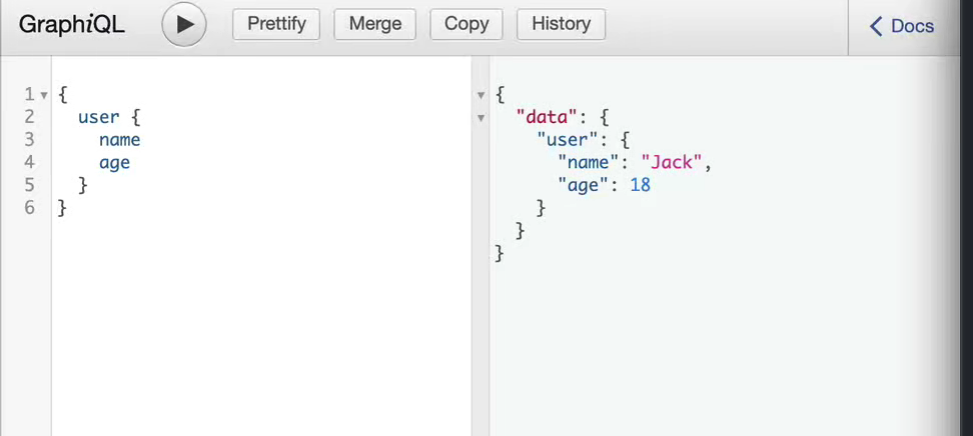Click the name field in the query editor
The image size is (973, 436).
click(119, 140)
